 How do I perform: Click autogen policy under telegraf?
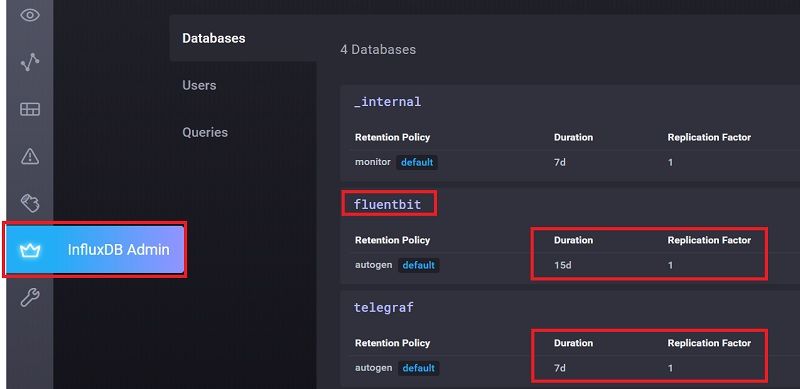click(373, 368)
